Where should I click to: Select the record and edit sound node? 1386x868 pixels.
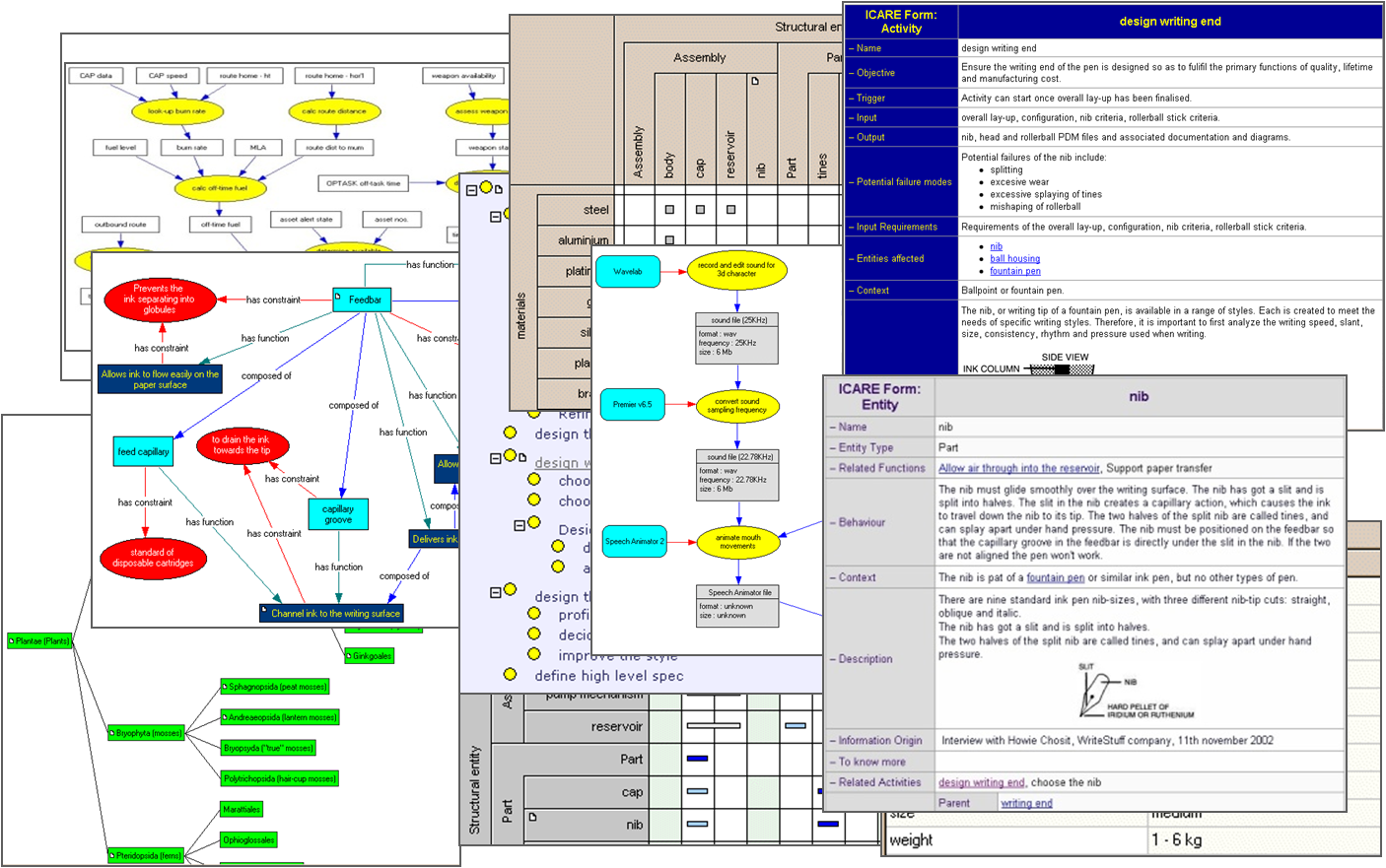736,269
